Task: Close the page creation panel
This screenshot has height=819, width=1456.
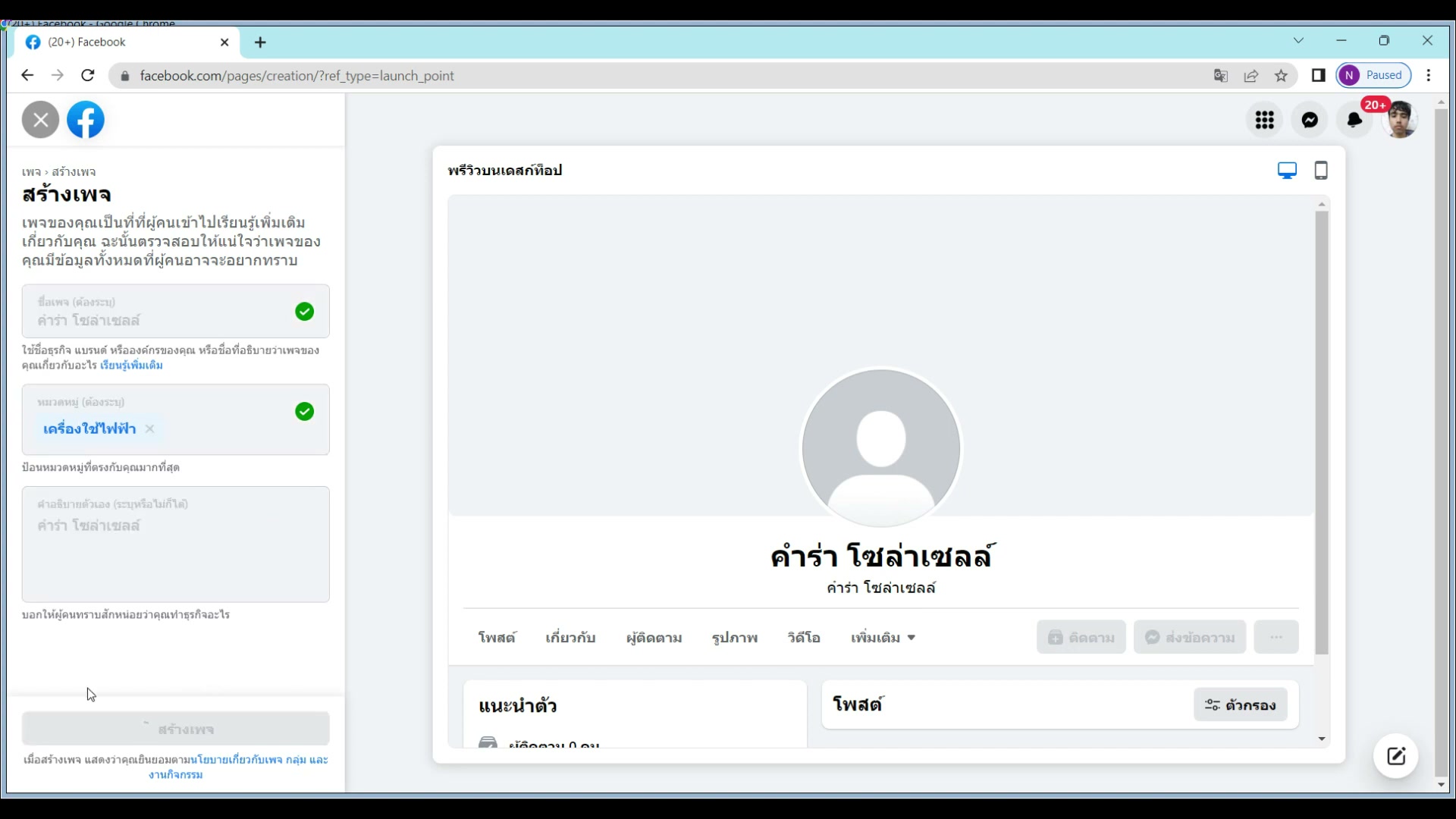Action: pos(40,120)
